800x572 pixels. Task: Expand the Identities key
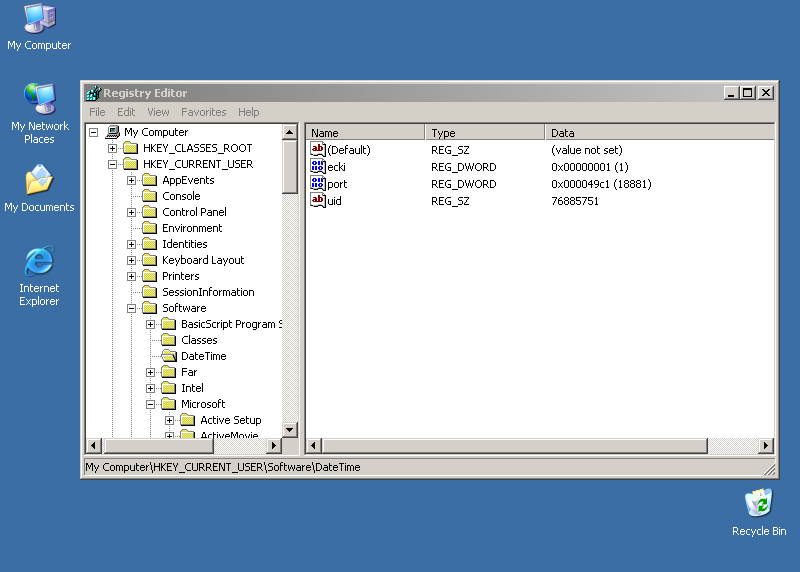coord(132,244)
